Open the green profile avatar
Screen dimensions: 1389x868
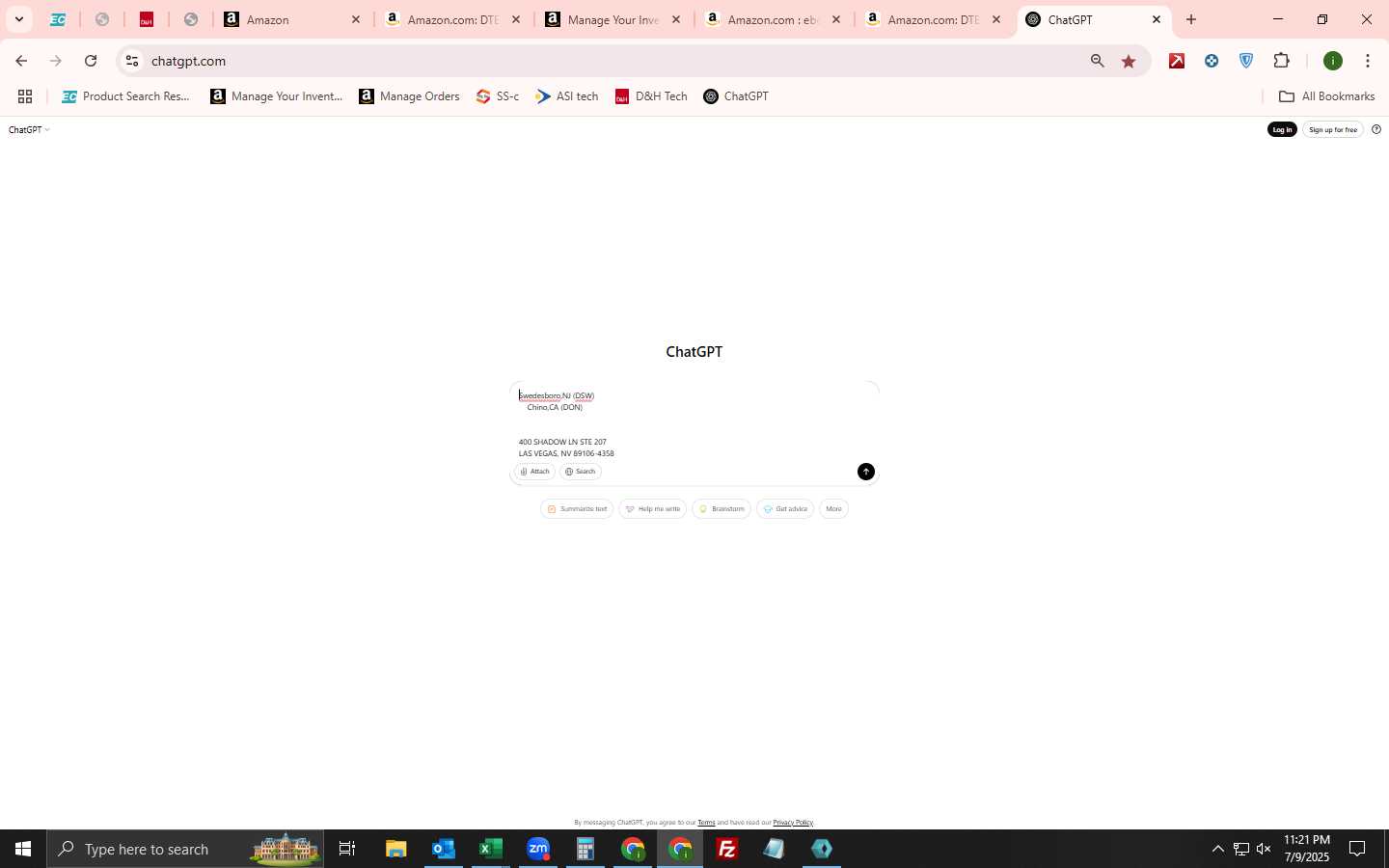coord(1333,61)
